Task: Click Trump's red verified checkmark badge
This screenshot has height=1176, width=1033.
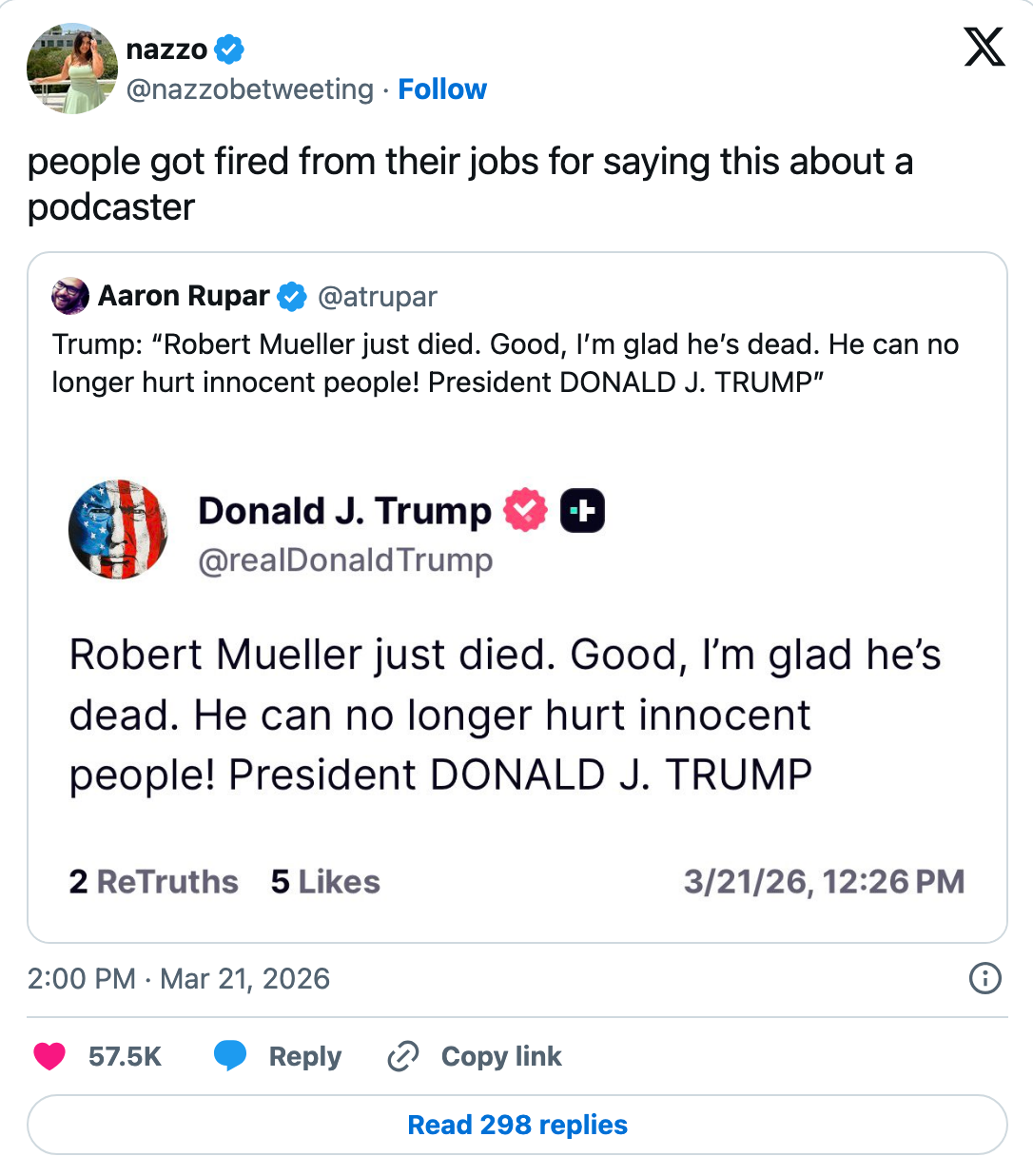Action: [526, 511]
